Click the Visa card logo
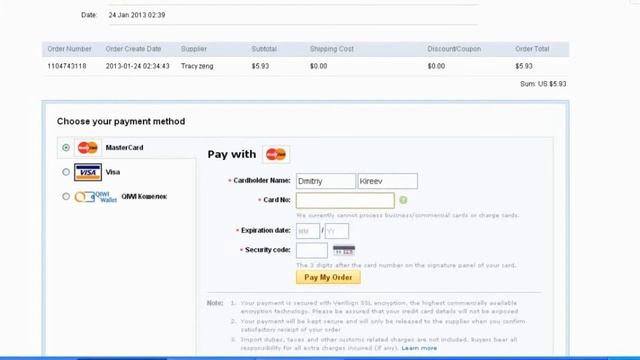 (x=88, y=172)
